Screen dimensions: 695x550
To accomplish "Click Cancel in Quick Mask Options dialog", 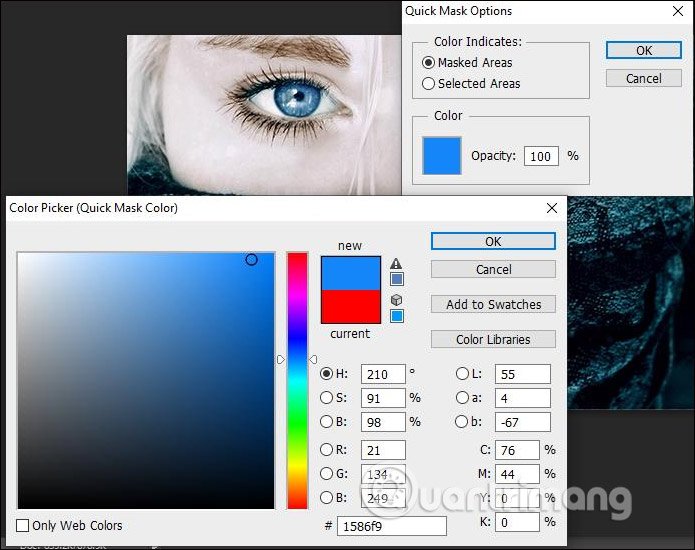I will (x=644, y=78).
